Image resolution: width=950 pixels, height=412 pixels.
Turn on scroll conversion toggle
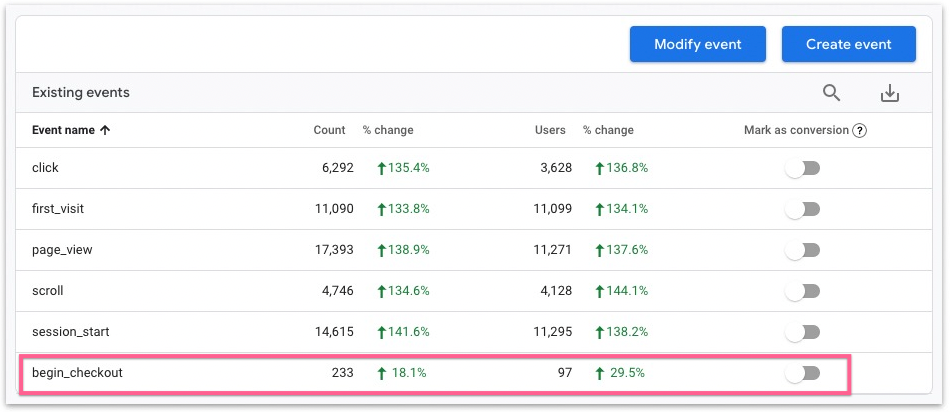tap(802, 291)
